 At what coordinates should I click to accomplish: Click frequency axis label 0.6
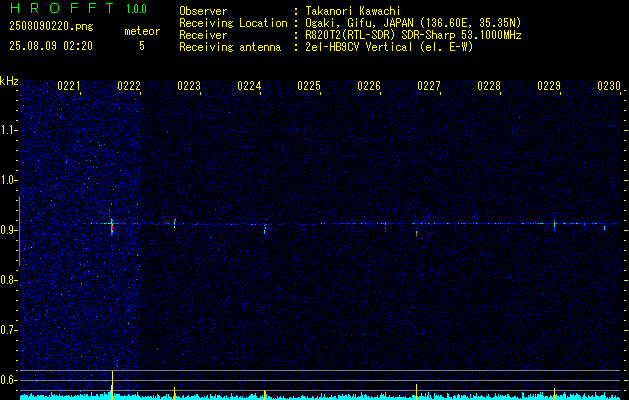tap(8, 380)
